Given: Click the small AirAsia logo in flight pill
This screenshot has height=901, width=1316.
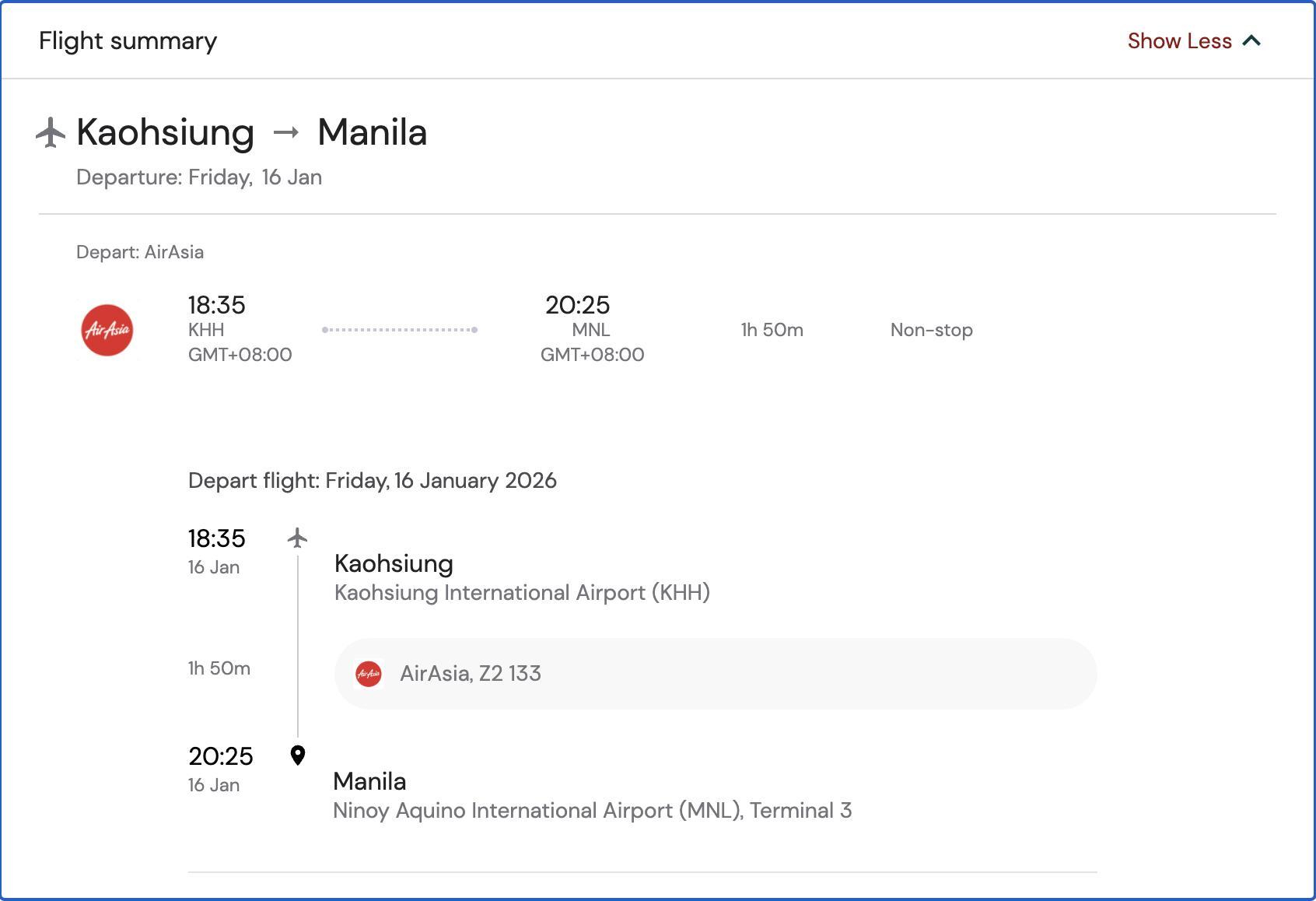Looking at the screenshot, I should [369, 674].
